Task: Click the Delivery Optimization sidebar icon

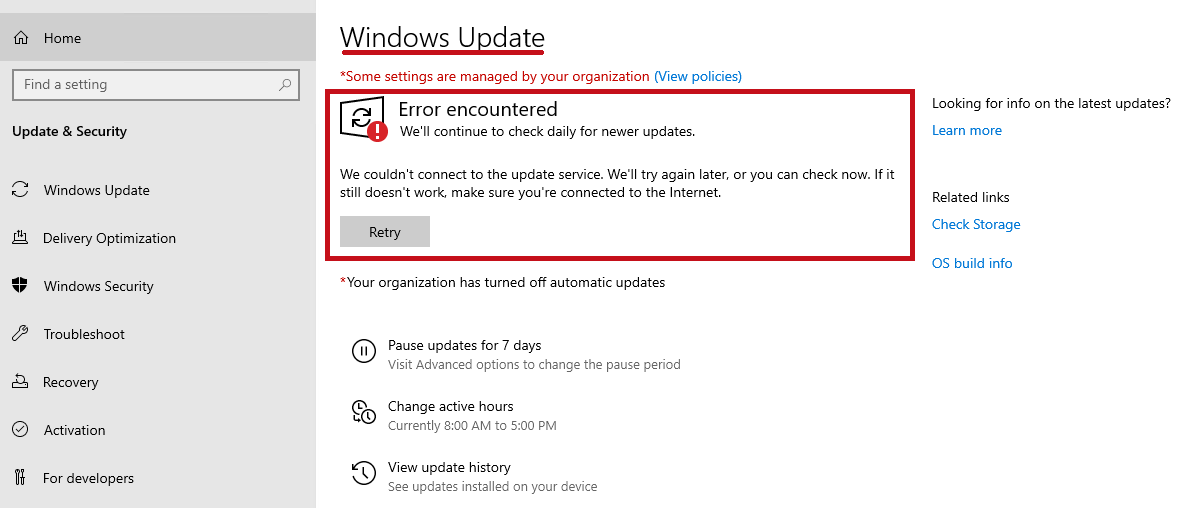Action: tap(20, 238)
